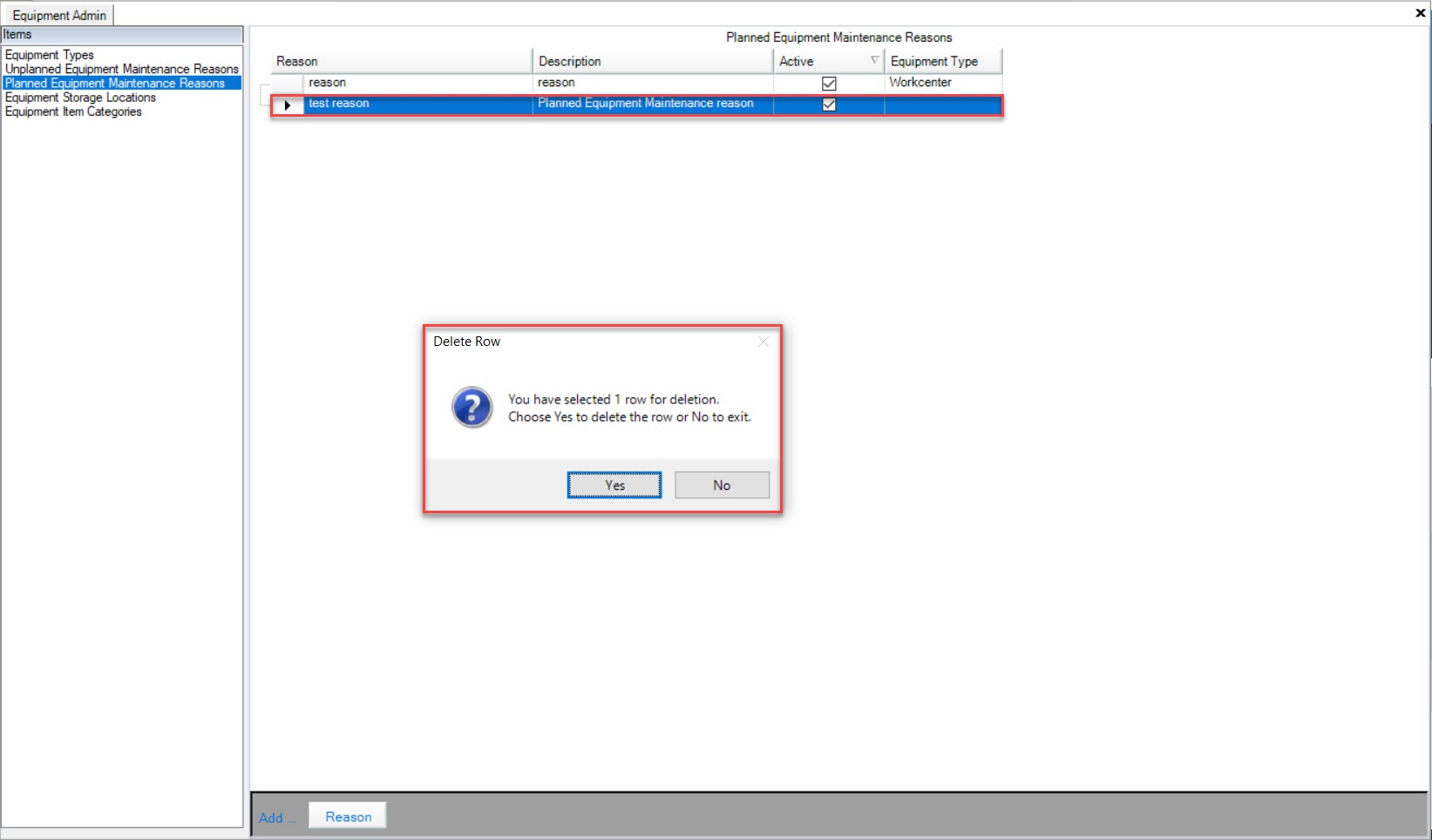Screen dimensions: 1432x840
Task: Open the Active column filter dropdown
Action: (x=875, y=60)
